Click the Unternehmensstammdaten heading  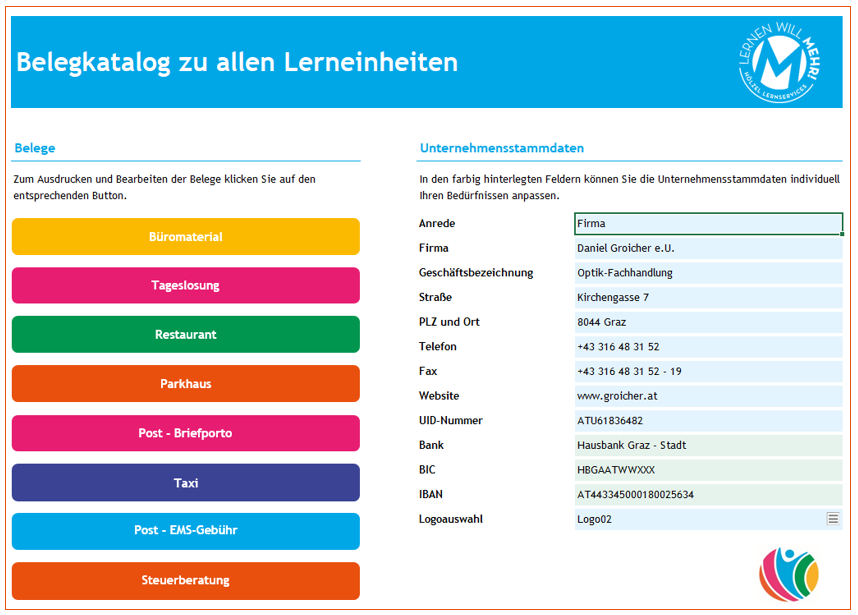point(502,148)
